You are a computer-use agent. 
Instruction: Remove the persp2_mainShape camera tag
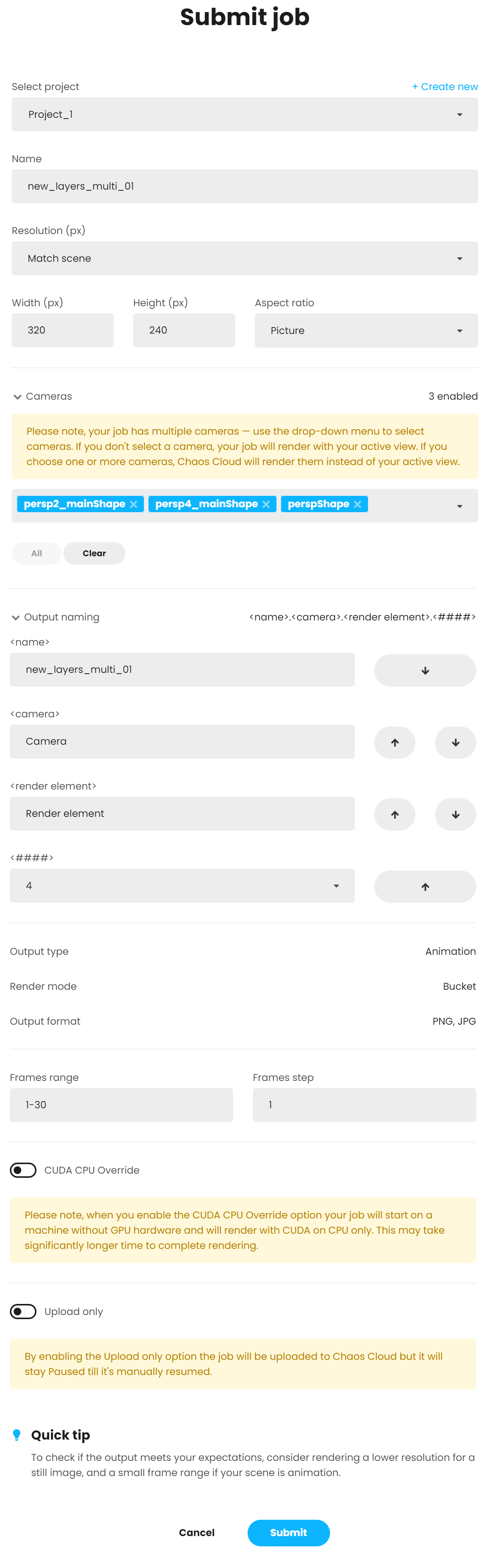(x=133, y=504)
